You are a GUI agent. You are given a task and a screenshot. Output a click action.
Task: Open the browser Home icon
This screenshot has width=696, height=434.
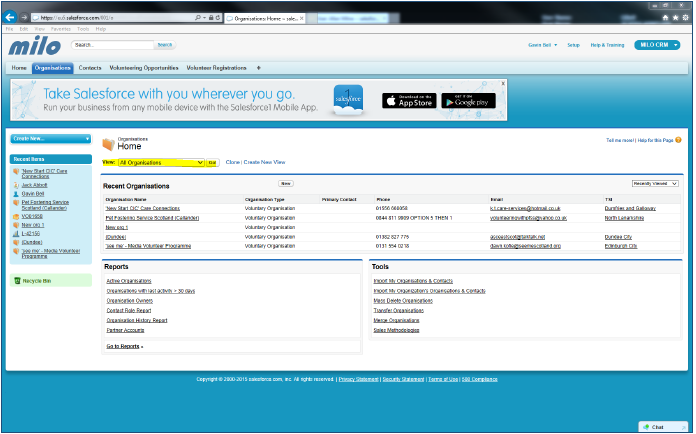[665, 18]
